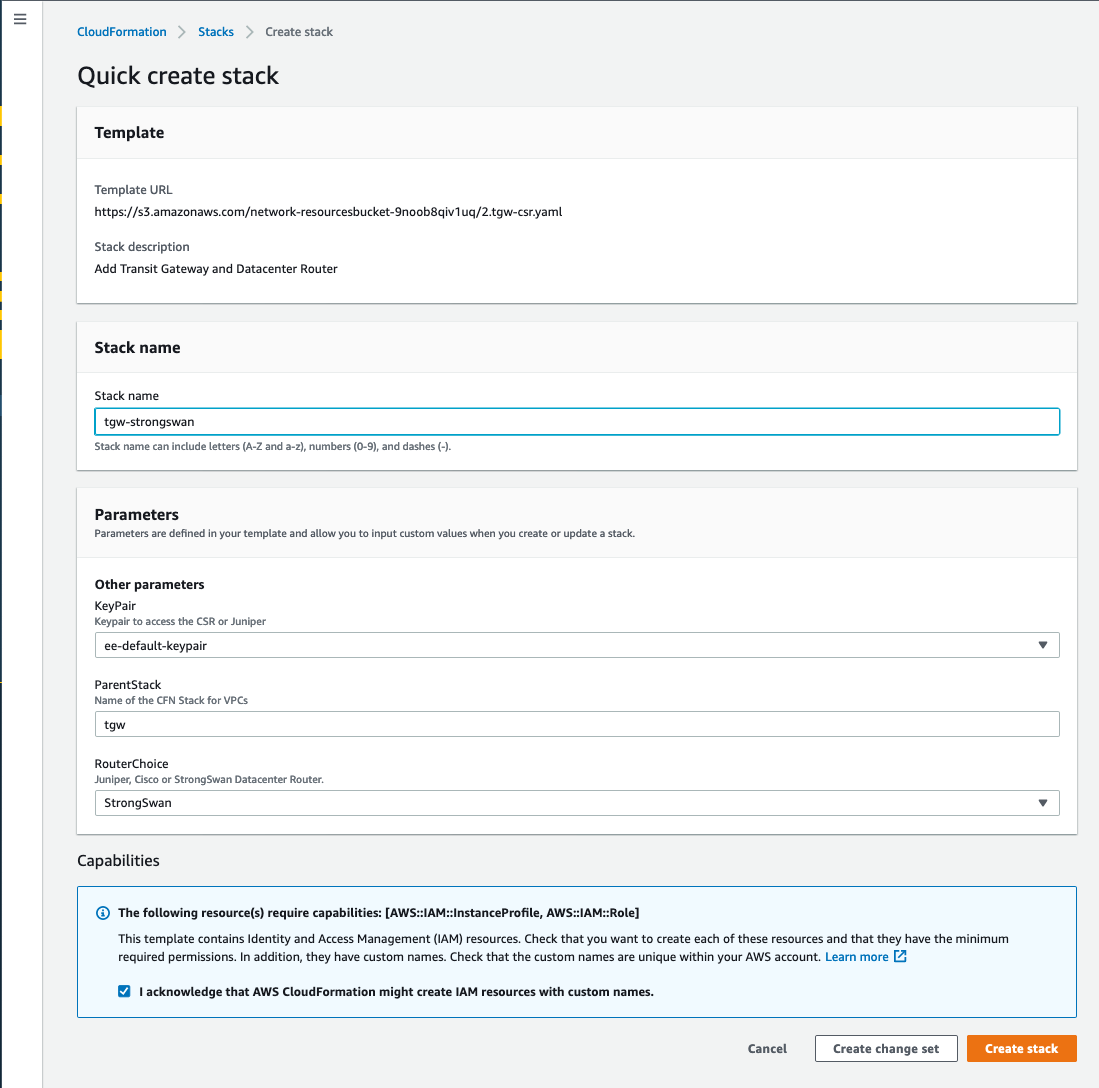Cancel the stack creation

[x=767, y=1049]
